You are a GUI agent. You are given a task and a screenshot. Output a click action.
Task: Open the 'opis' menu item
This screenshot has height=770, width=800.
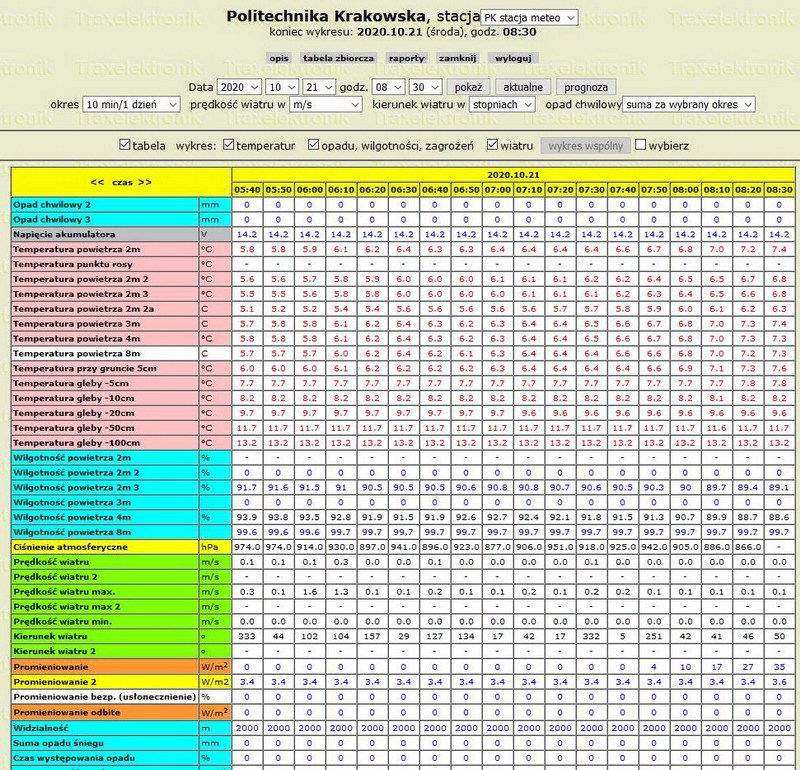click(x=279, y=58)
